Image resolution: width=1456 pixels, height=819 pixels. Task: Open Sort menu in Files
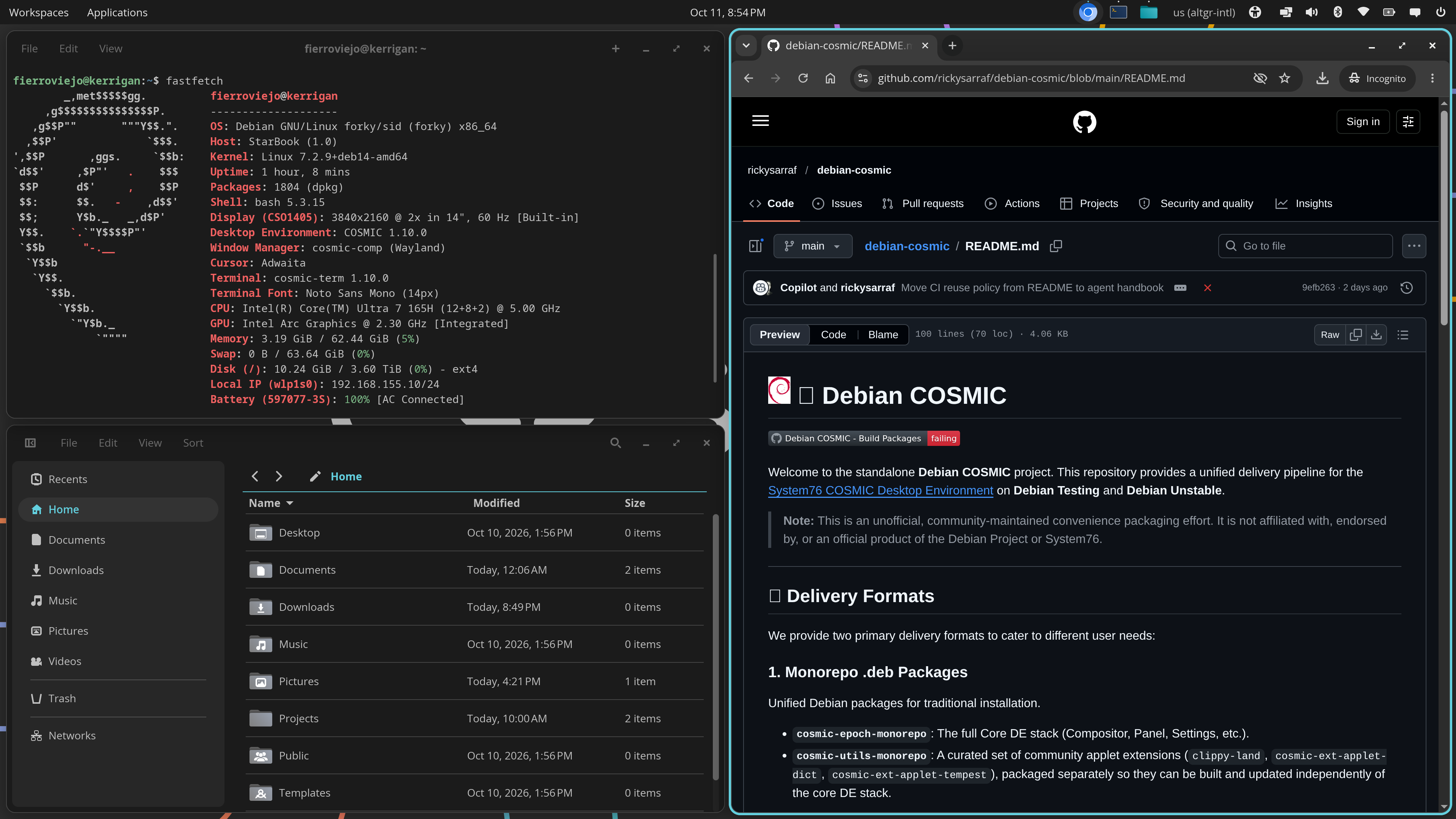pos(193,443)
